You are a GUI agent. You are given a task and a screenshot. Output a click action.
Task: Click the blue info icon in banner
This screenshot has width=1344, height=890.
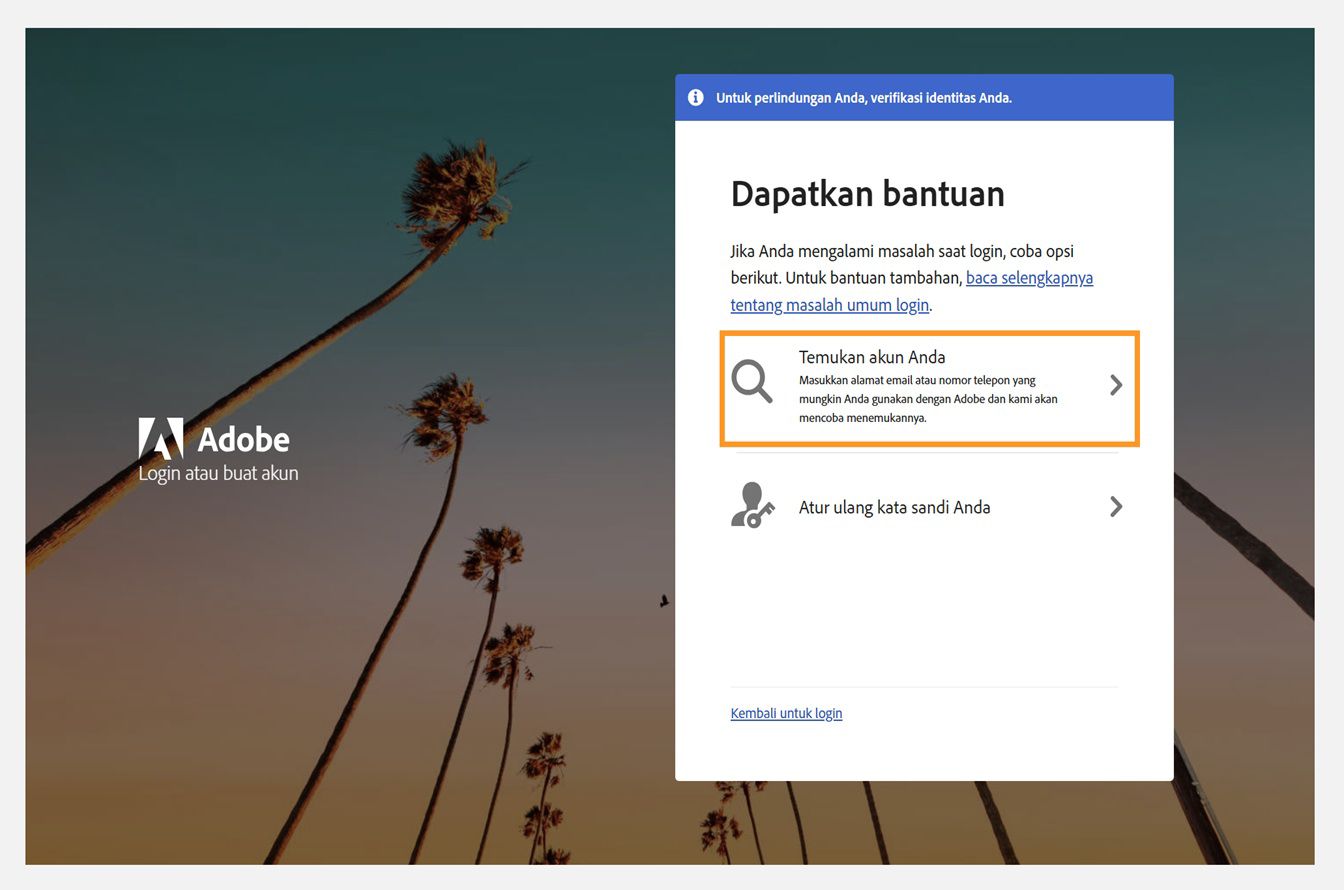(696, 97)
